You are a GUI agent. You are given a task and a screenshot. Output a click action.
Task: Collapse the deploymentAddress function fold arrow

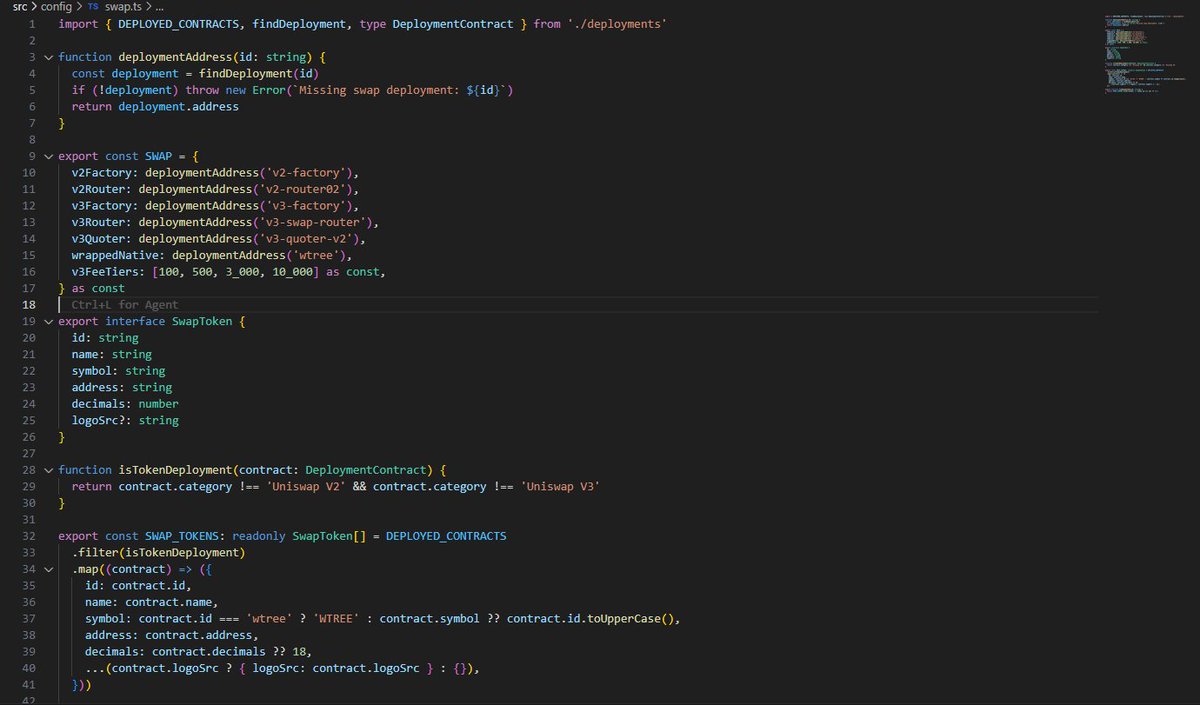[x=48, y=57]
